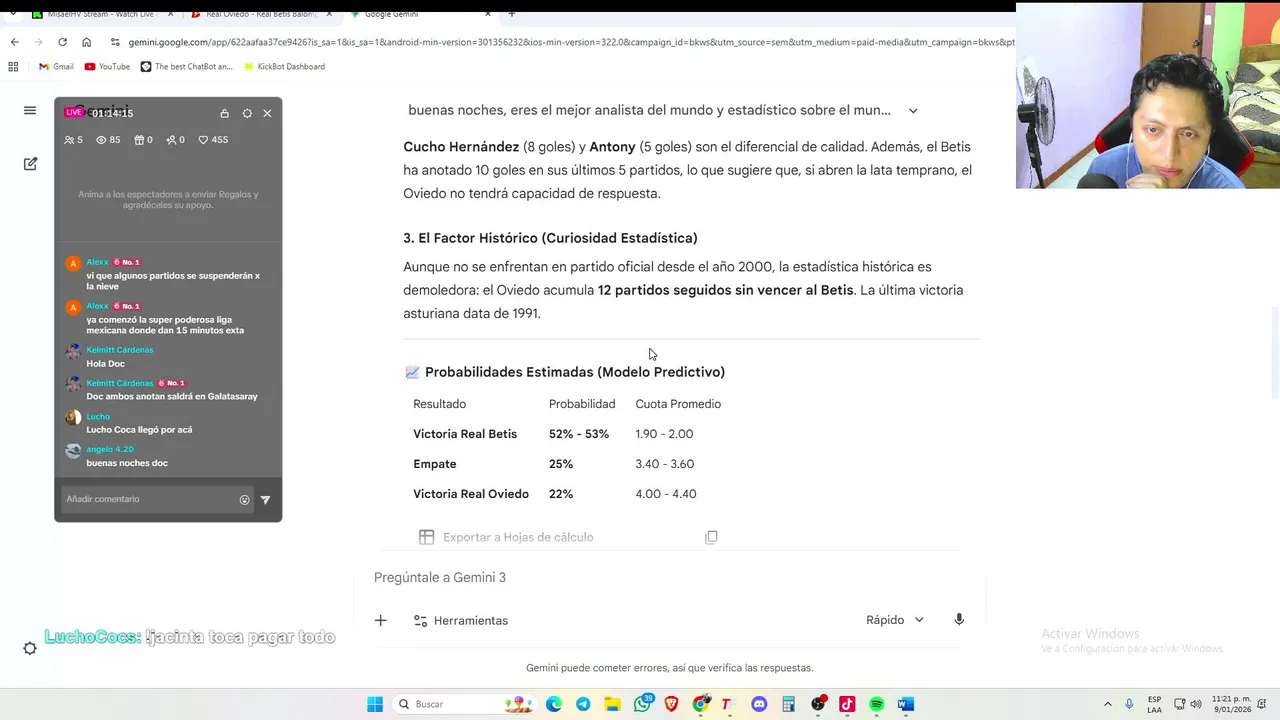Click the 'Empate' row label
1280x720 pixels.
point(435,464)
